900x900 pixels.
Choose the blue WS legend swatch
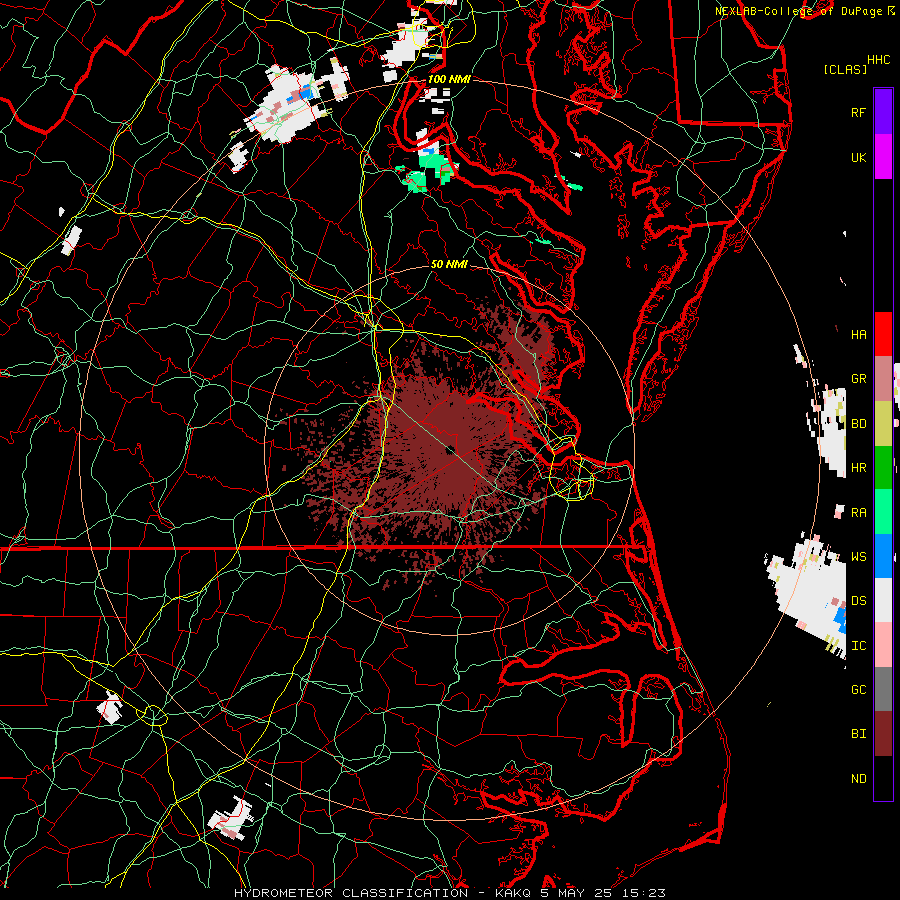pos(883,556)
